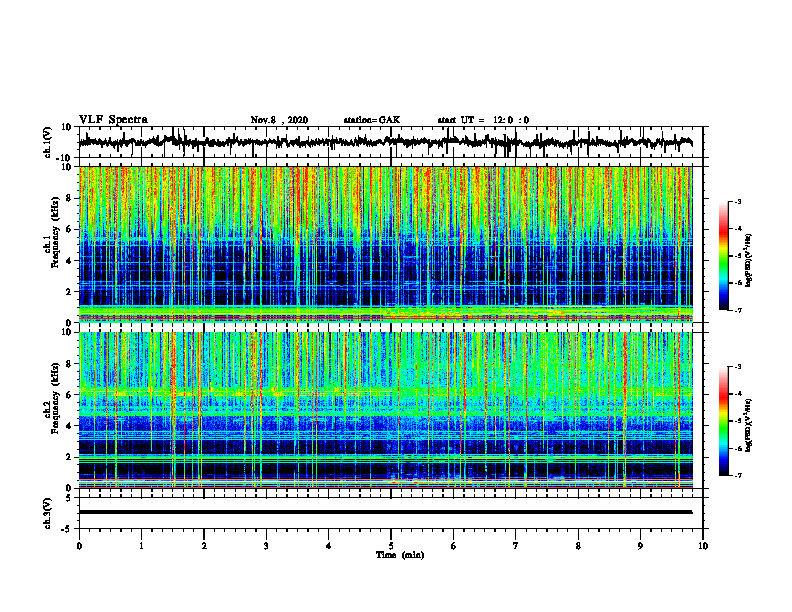Image resolution: width=792 pixels, height=612 pixels.
Task: Click the thick black ch.3 signal line
Action: point(386,512)
